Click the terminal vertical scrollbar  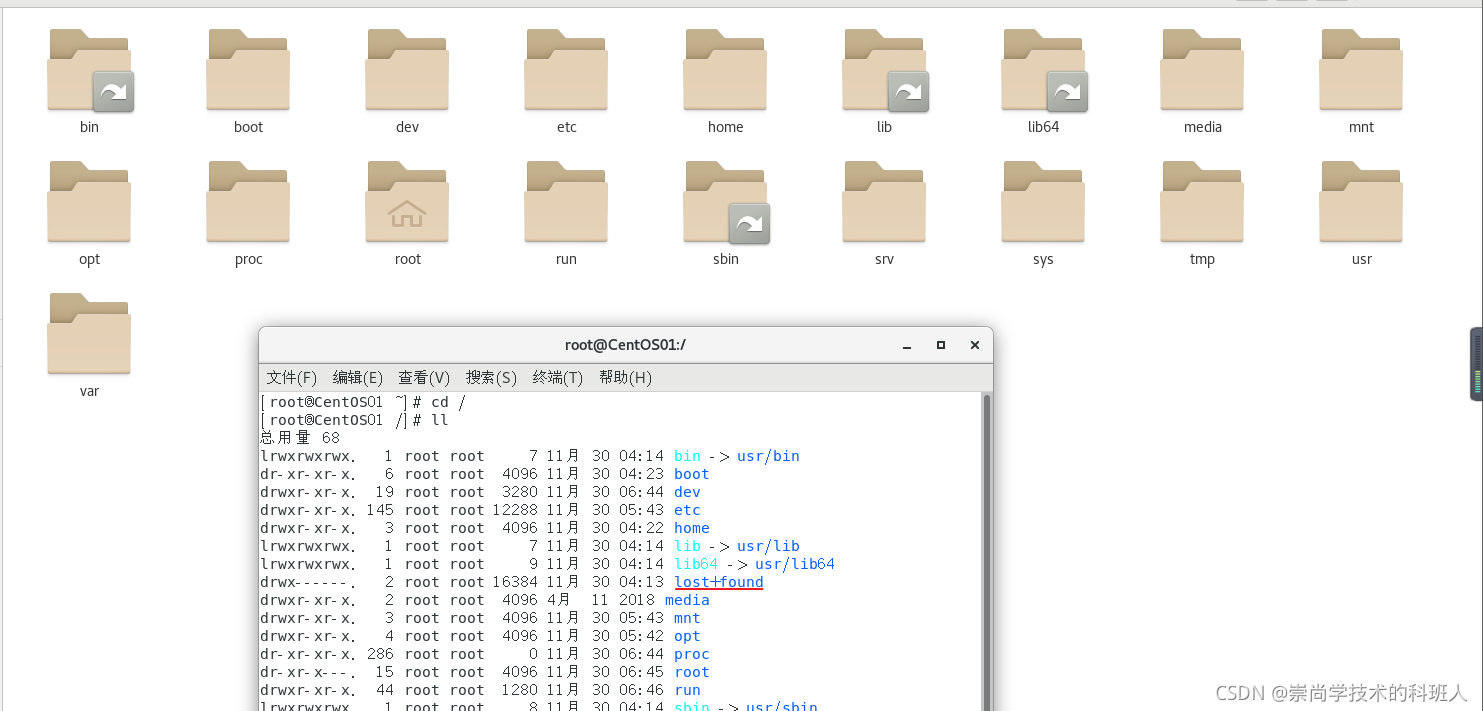tap(987, 551)
